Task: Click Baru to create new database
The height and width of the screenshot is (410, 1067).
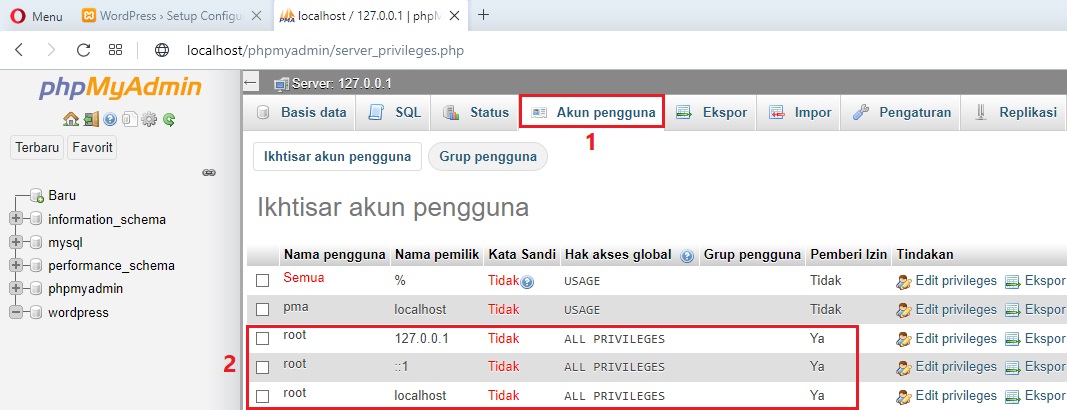Action: pyautogui.click(x=62, y=196)
